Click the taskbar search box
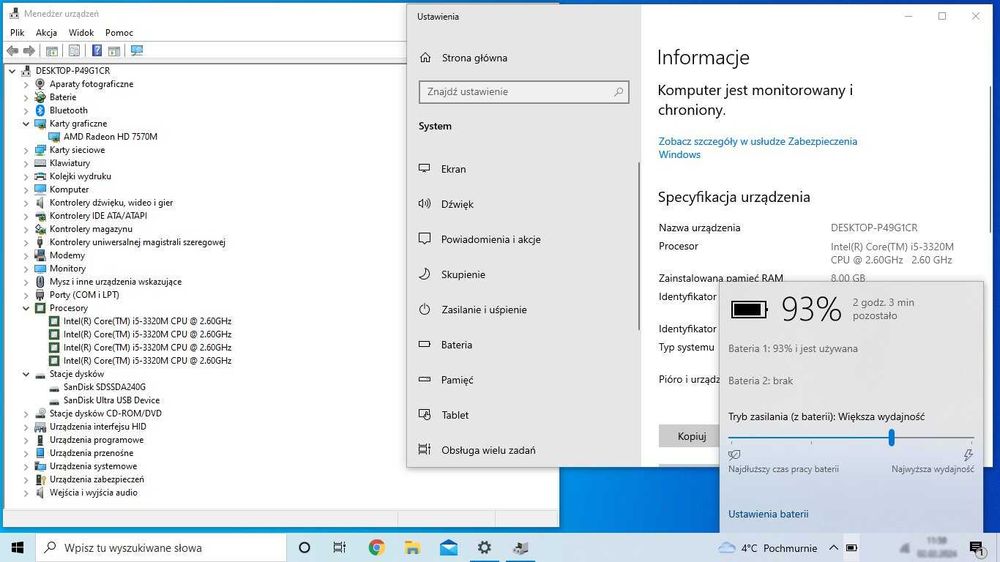The height and width of the screenshot is (562, 1000). tap(161, 547)
